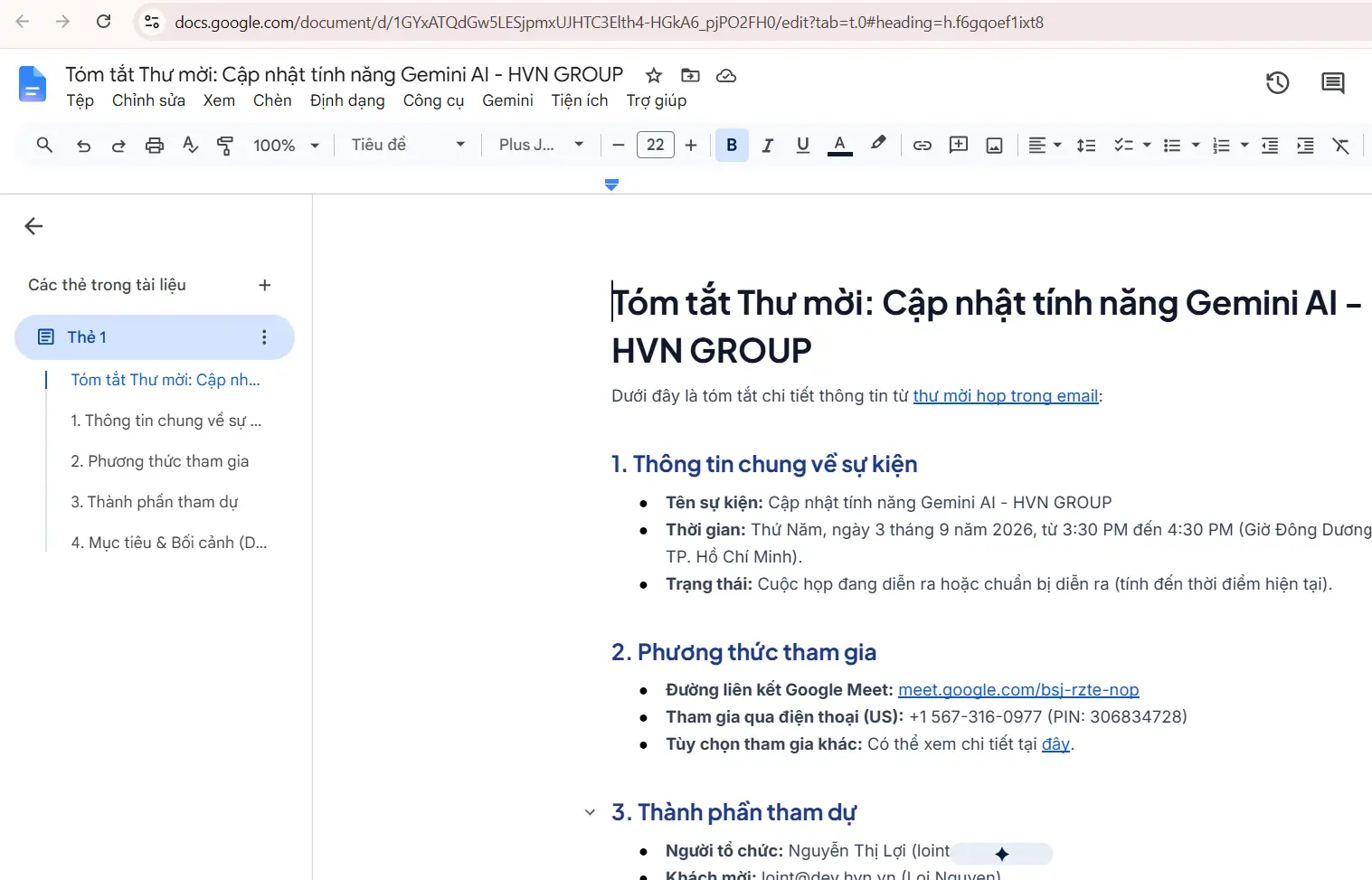
Task: Edit the font size field showing 22
Action: click(656, 145)
